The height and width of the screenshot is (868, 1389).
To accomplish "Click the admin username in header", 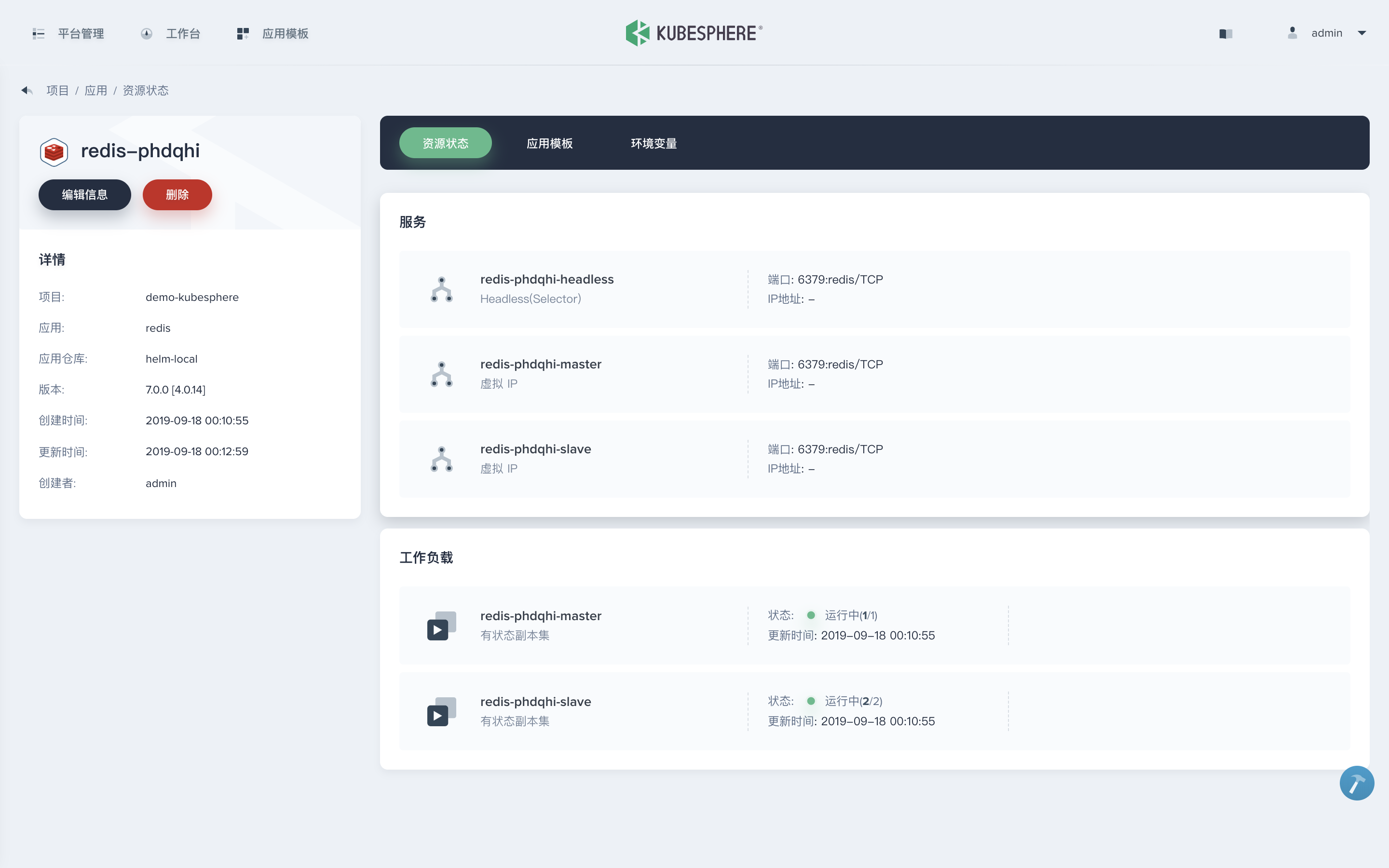I will [1326, 33].
